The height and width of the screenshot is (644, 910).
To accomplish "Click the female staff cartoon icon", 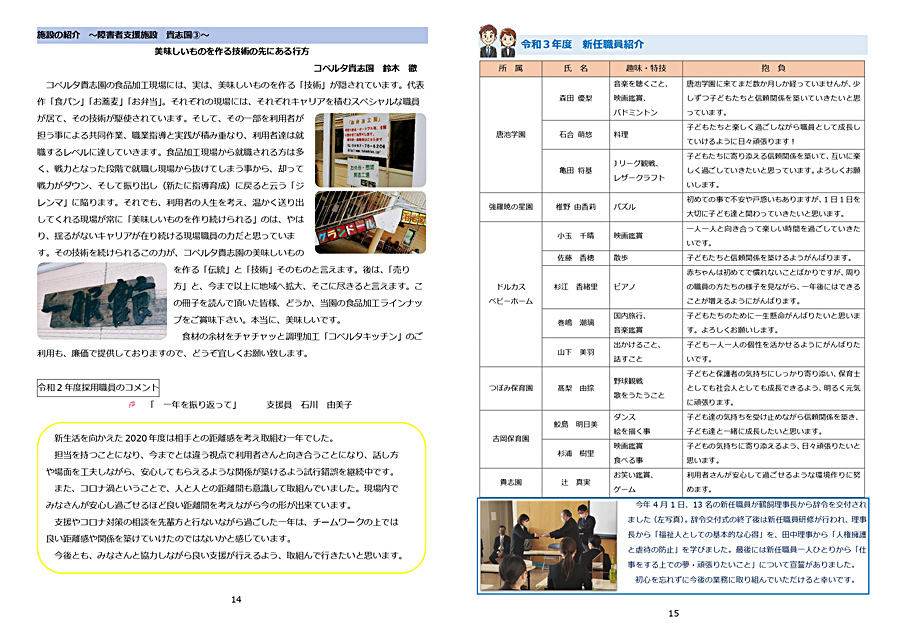I will click(x=508, y=42).
